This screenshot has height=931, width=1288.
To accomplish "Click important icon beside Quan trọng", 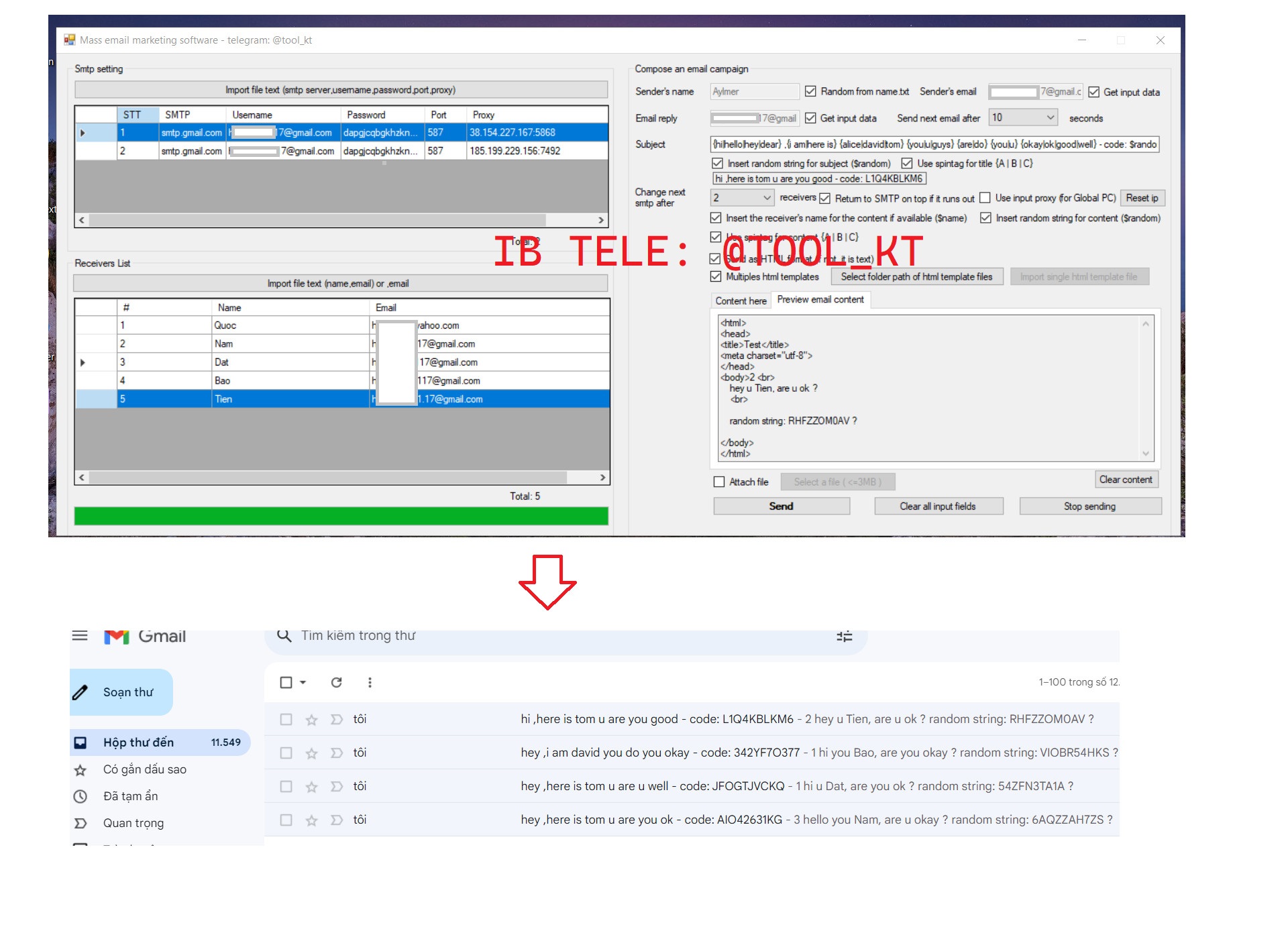I will pos(80,824).
